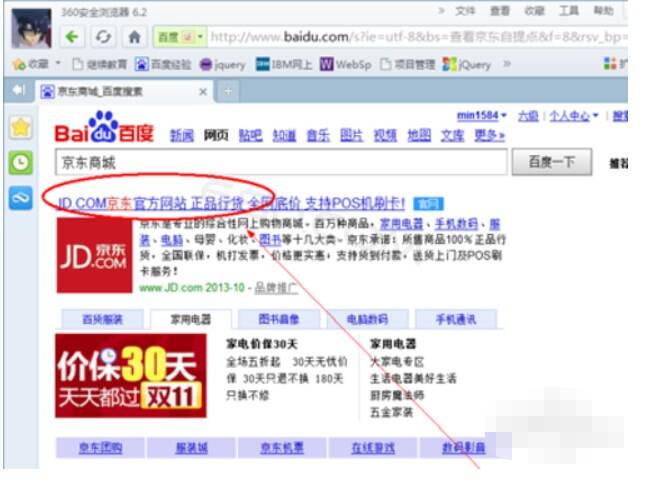Go to the browser home page icon

(x=134, y=37)
